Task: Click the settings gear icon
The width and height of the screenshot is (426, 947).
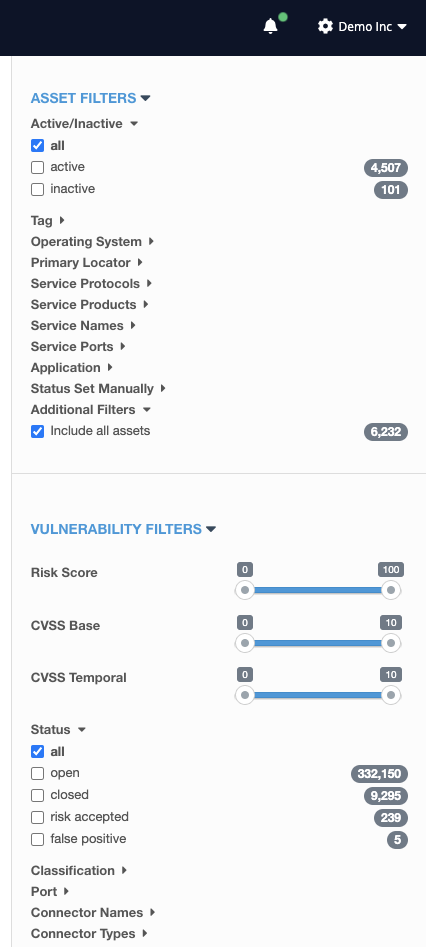Action: coord(325,27)
